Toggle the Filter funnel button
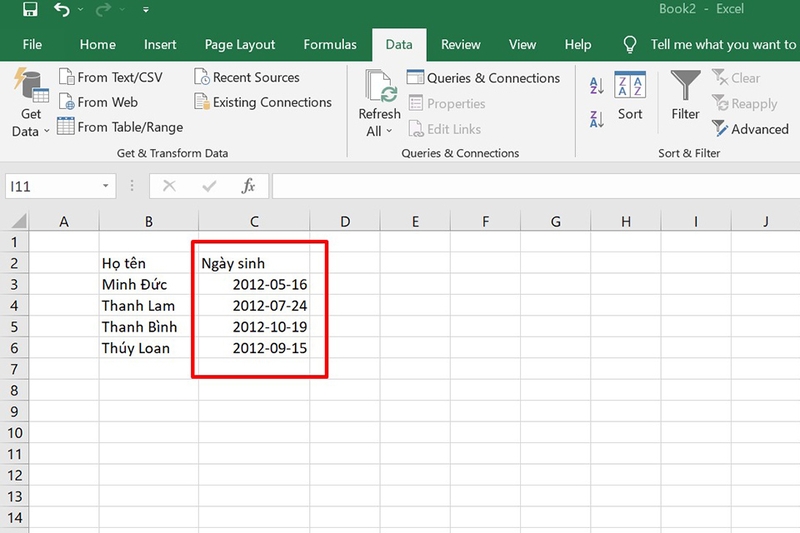800x533 pixels. 685,95
